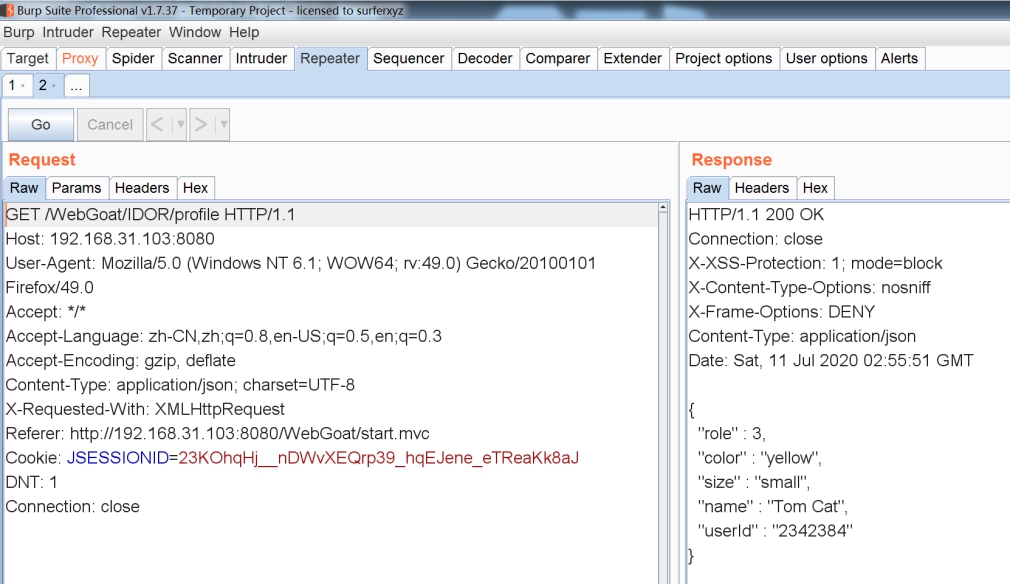Switch to the Comparer tab

(558, 59)
